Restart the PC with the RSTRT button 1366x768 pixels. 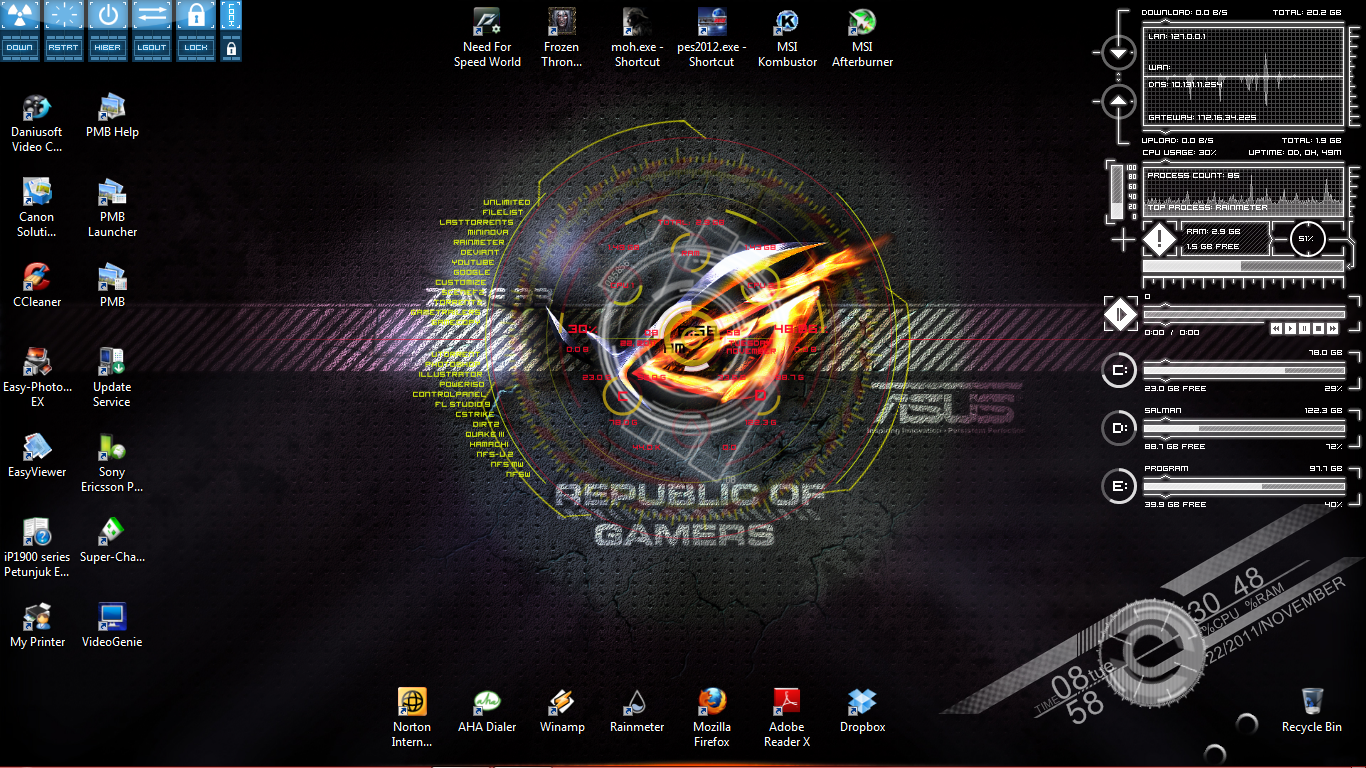[63, 30]
